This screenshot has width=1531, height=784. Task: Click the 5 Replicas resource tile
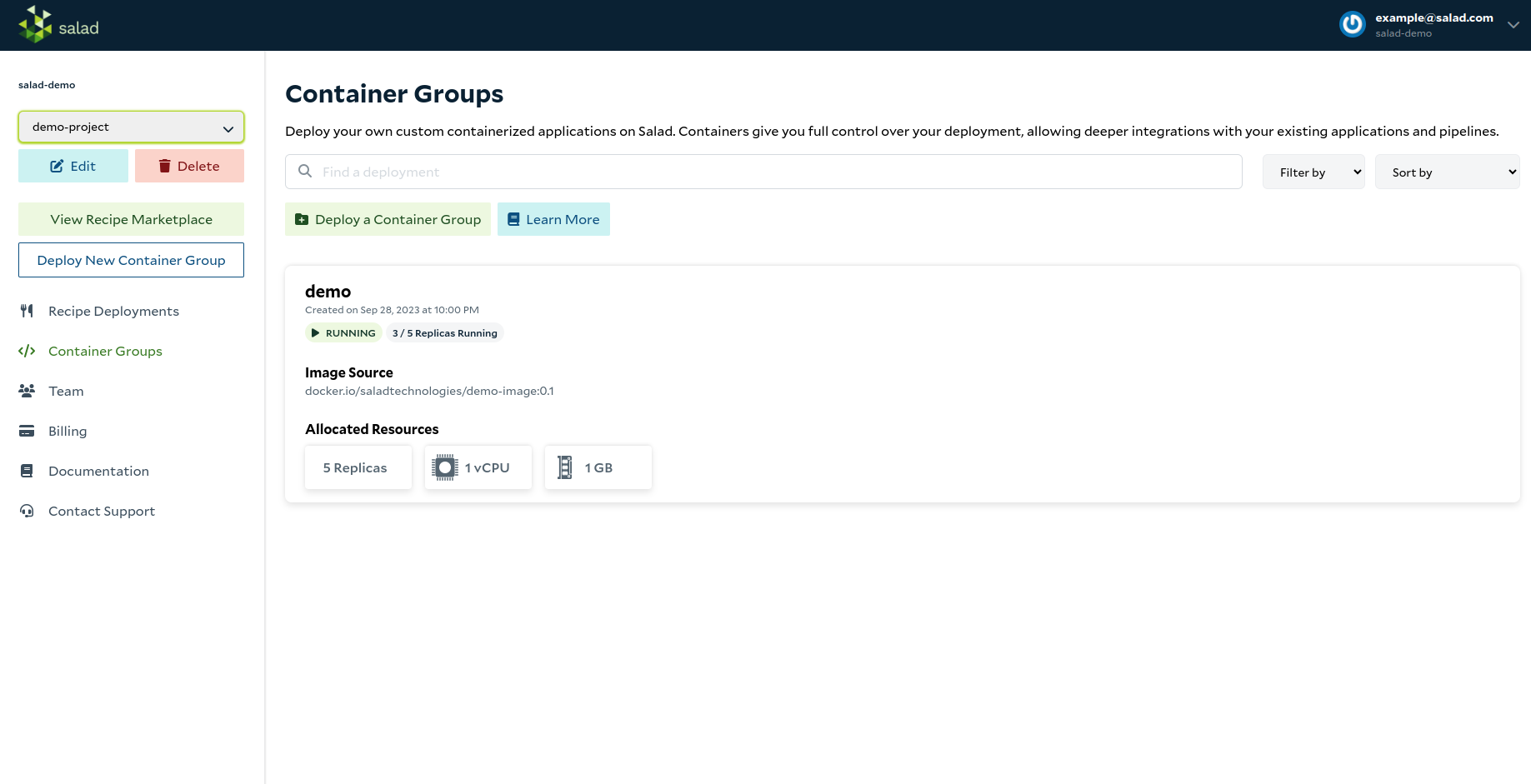tap(358, 467)
